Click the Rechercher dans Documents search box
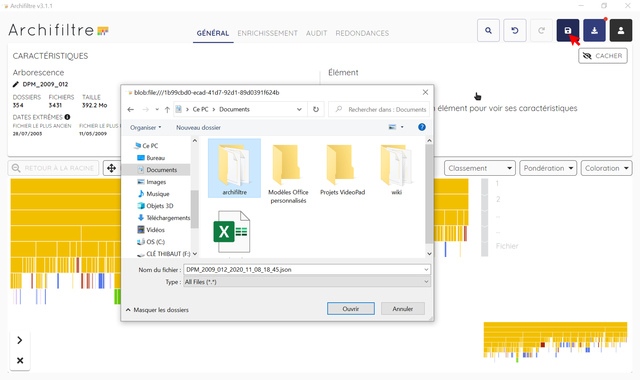The image size is (640, 380). [380, 109]
